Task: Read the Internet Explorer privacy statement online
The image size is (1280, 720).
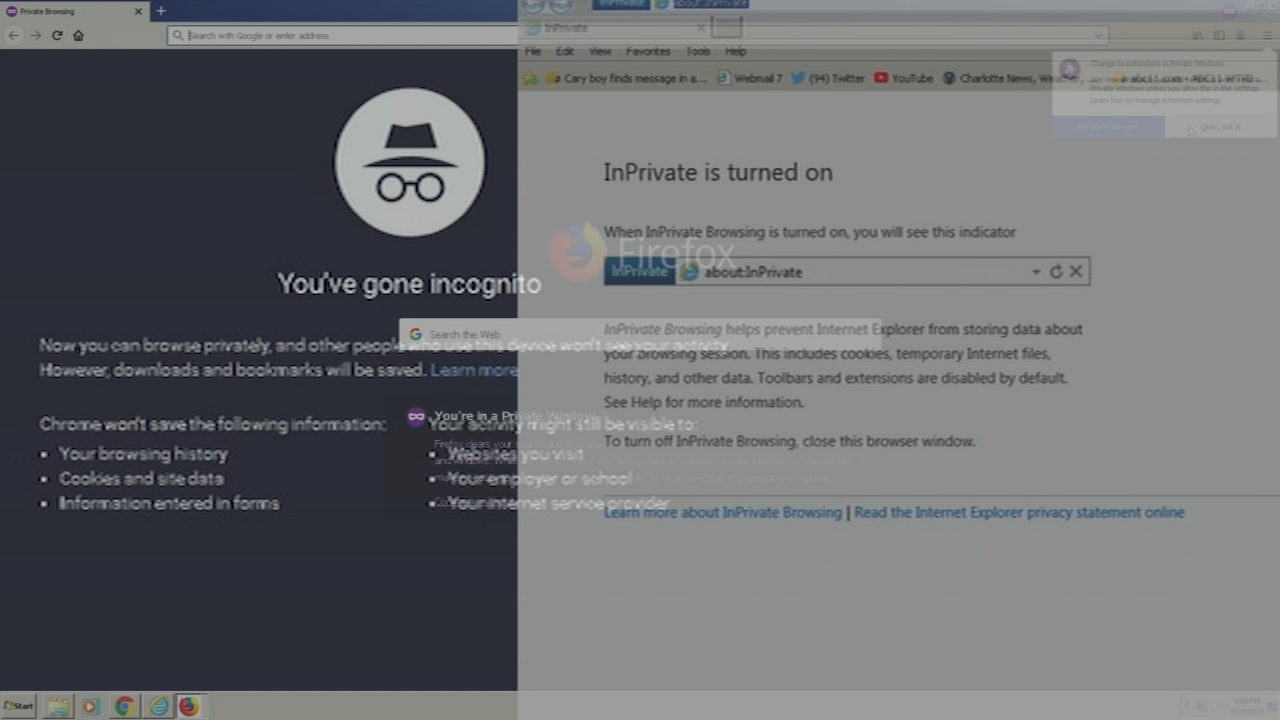Action: (x=1019, y=512)
